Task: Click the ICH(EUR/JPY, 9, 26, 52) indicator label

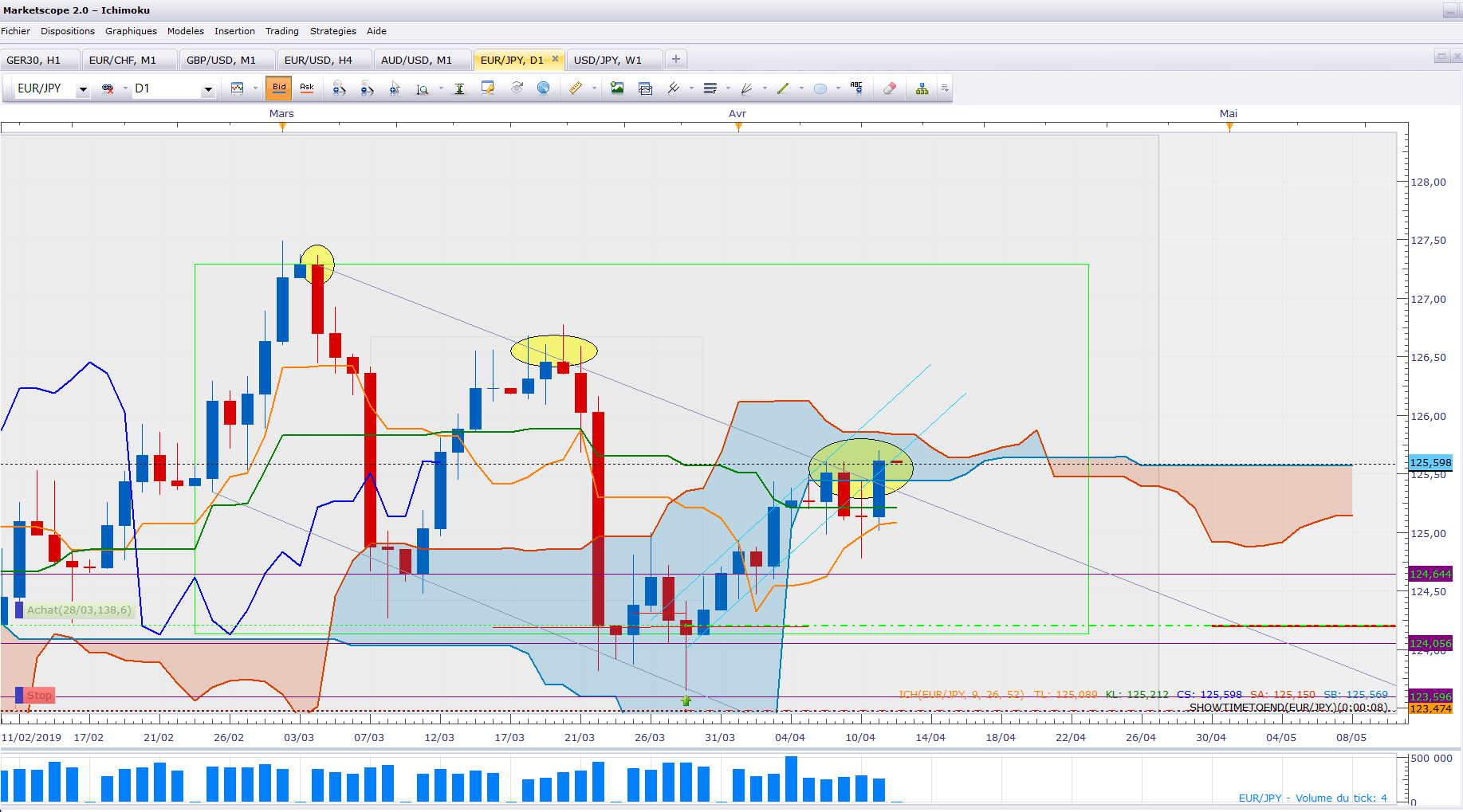Action: [961, 695]
